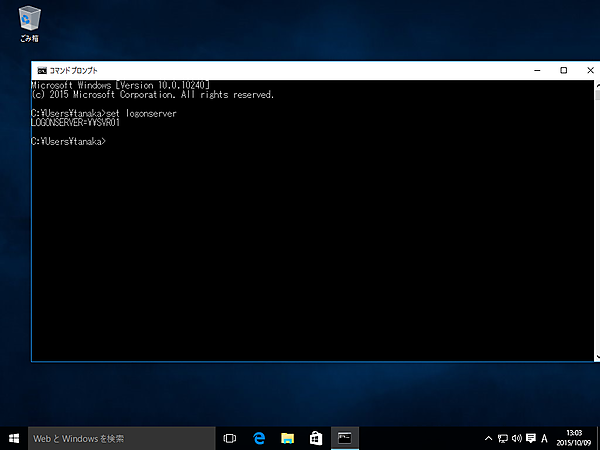
Task: Click the volume speaker tray icon
Action: [515, 438]
